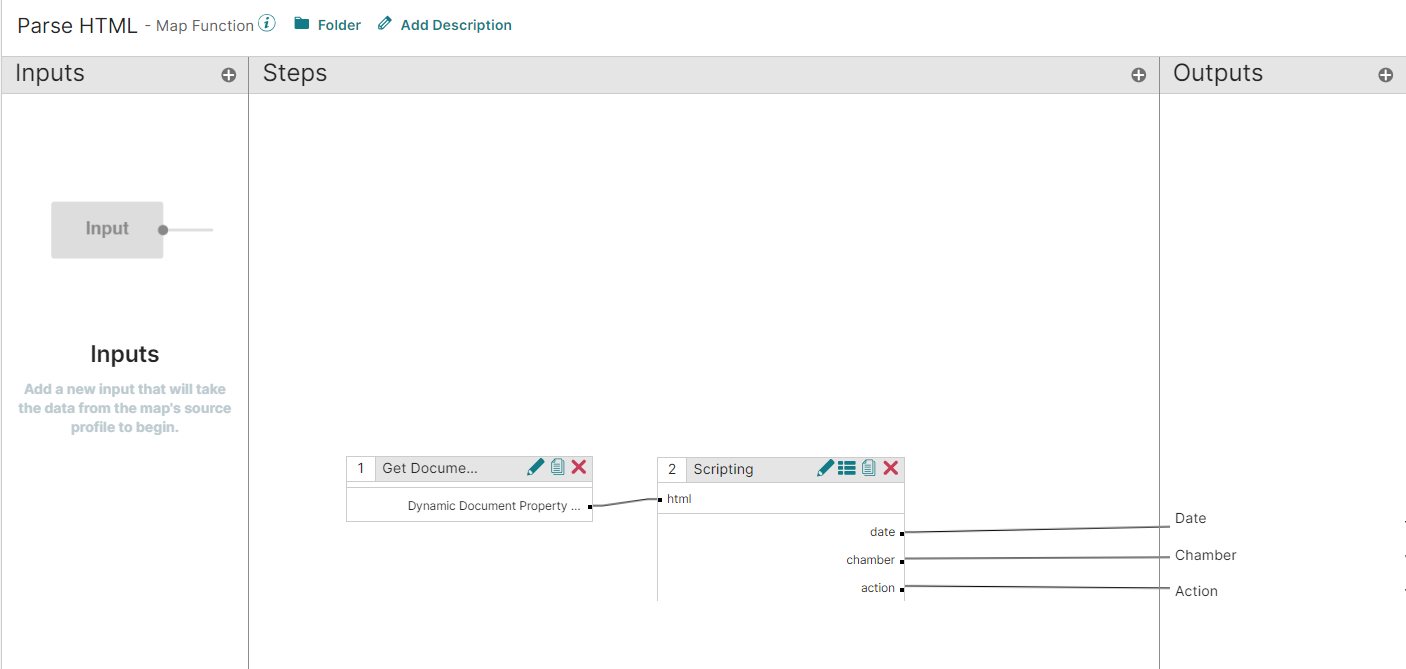Screen dimensions: 1406x669
Task: Edit the Get Document Property step with the pencil
Action: point(536,467)
